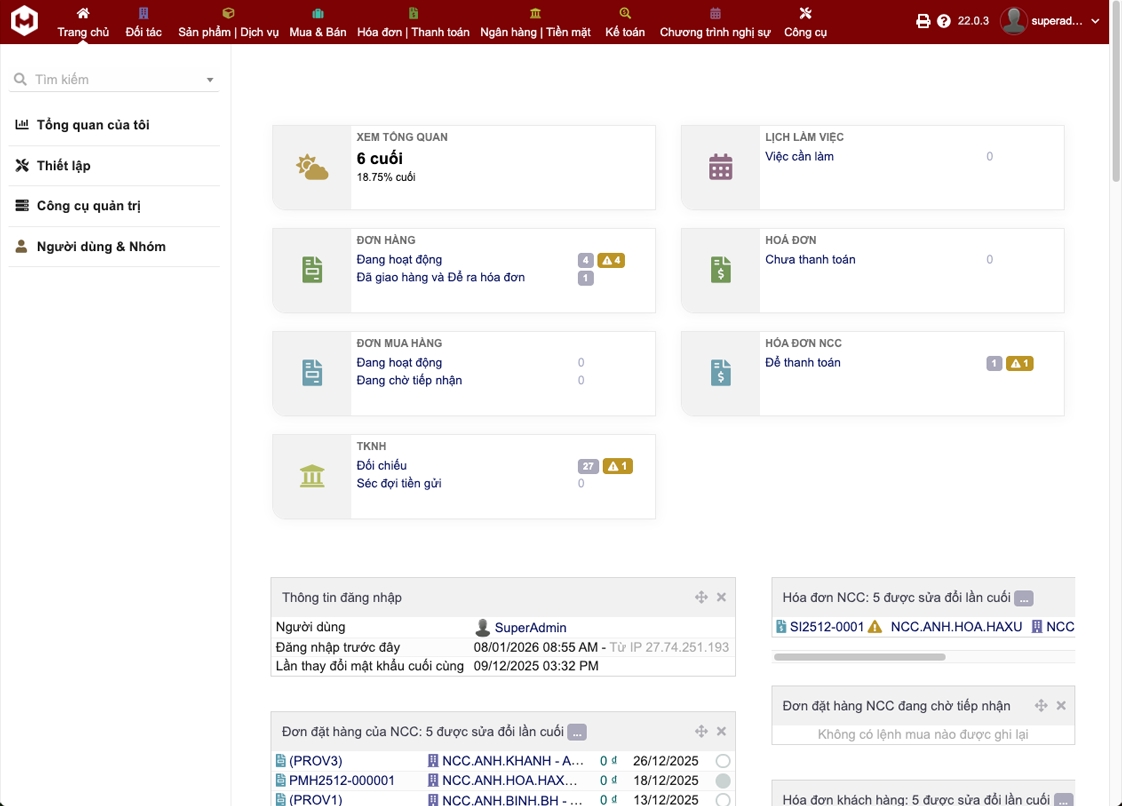Click the page vertical scrollbar
1122x806 pixels.
(1116, 92)
